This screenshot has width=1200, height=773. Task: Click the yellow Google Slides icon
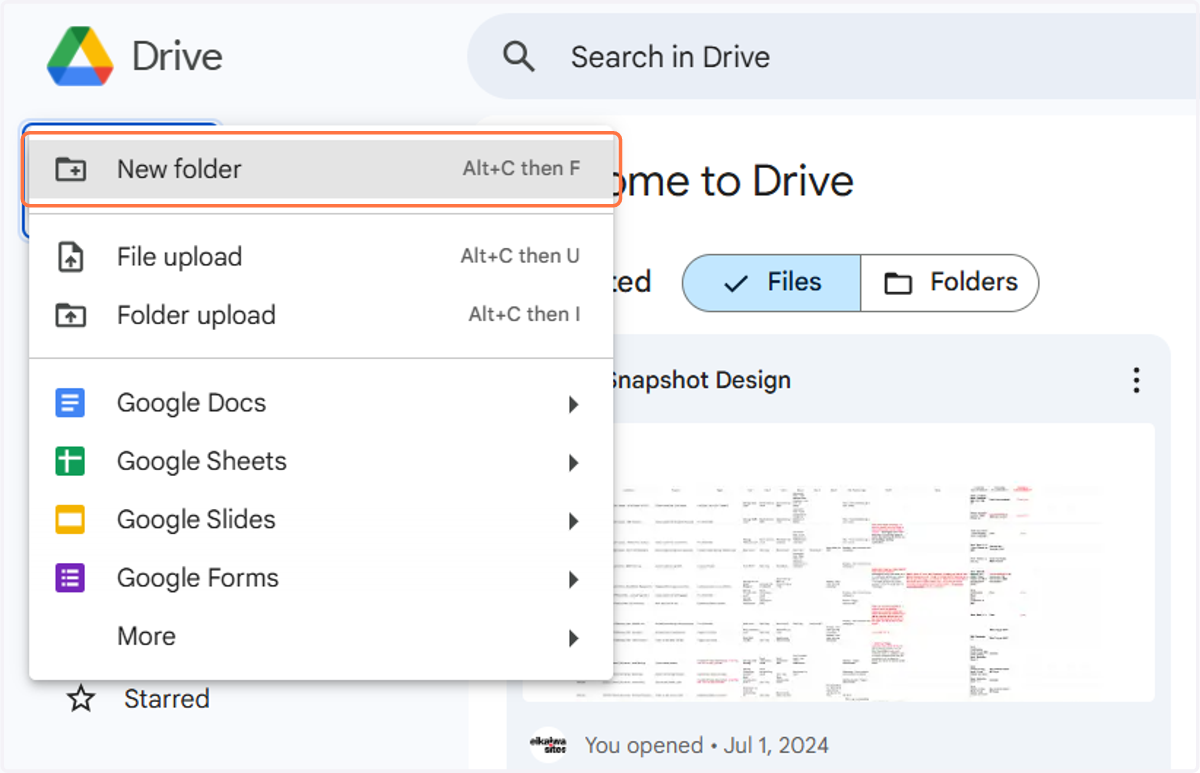(70, 520)
